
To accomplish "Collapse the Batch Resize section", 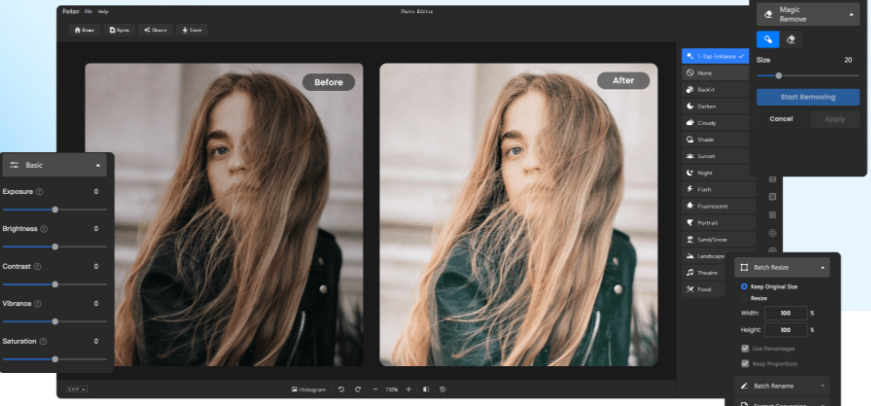I will [823, 269].
